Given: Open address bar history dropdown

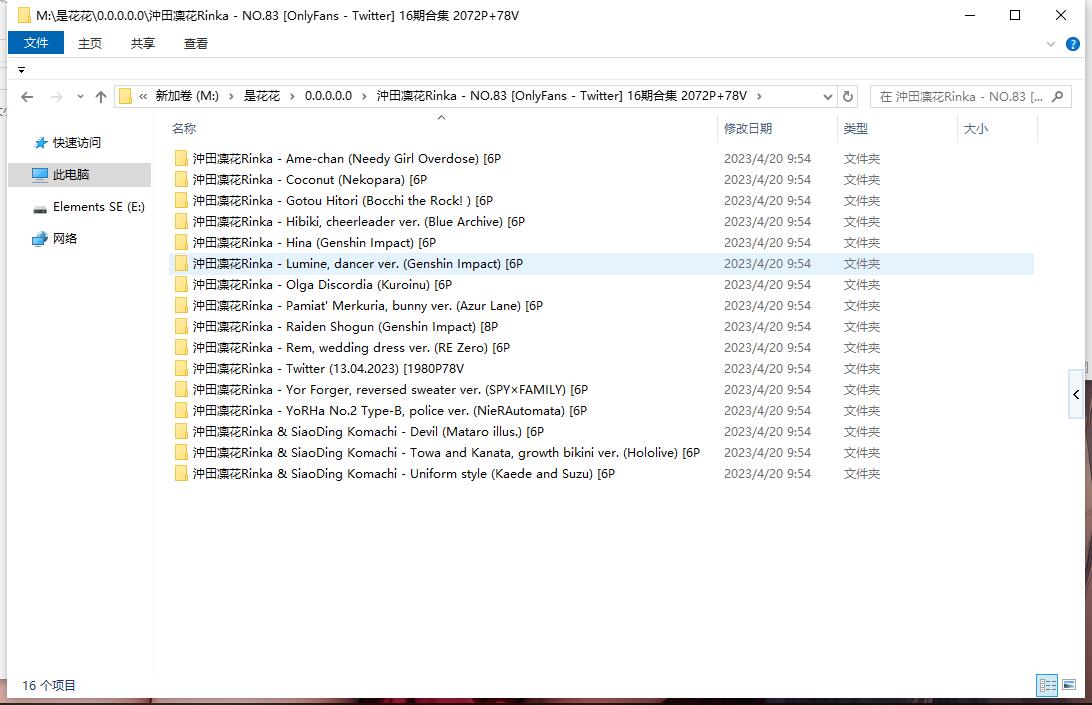Looking at the screenshot, I should 827,97.
